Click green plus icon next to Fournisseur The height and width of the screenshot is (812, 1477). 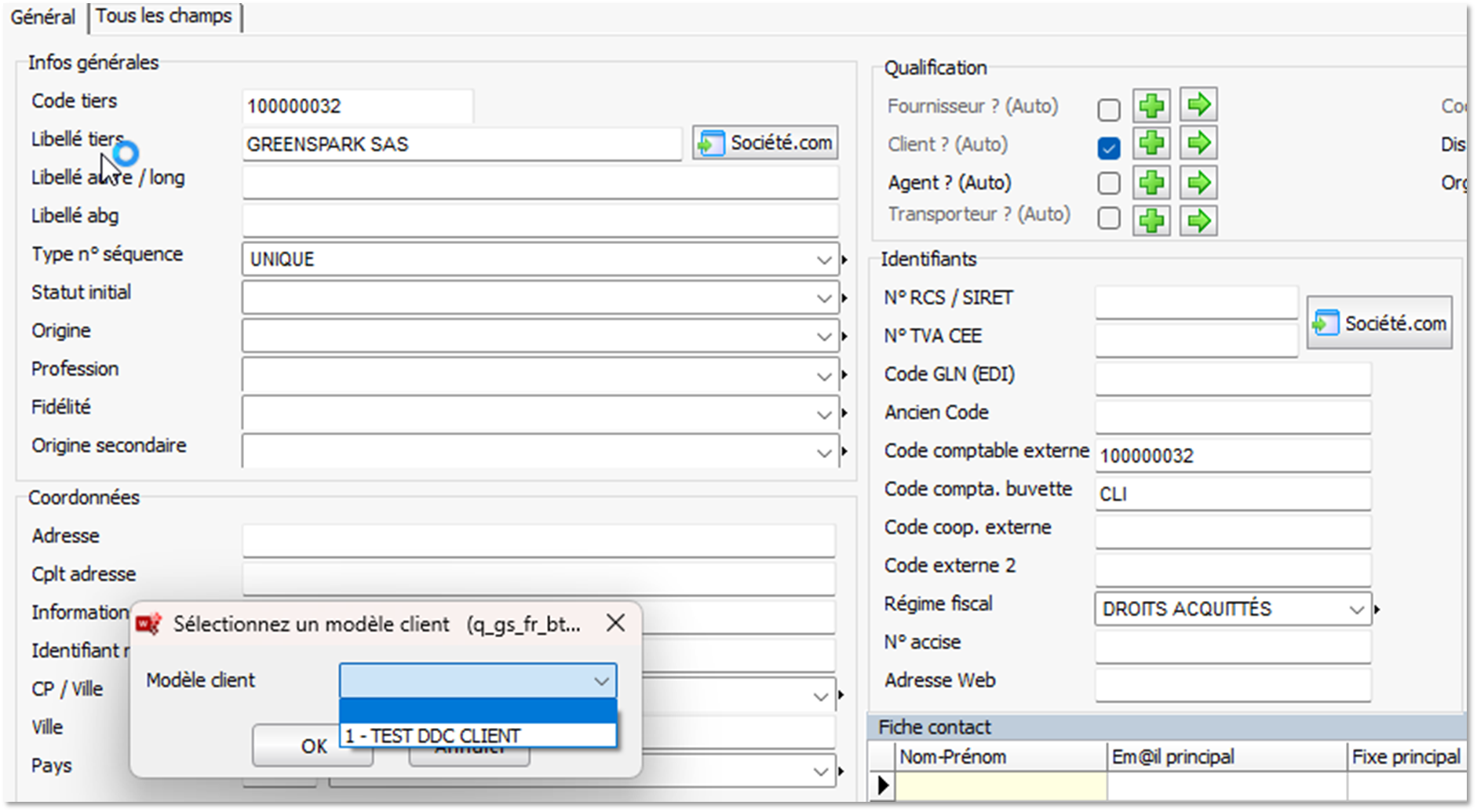1151,106
